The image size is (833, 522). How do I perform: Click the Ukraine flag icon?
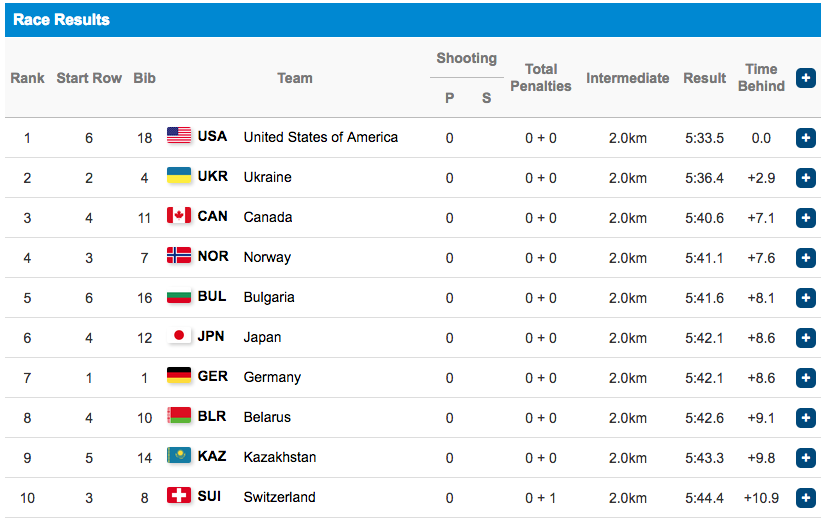tap(179, 176)
